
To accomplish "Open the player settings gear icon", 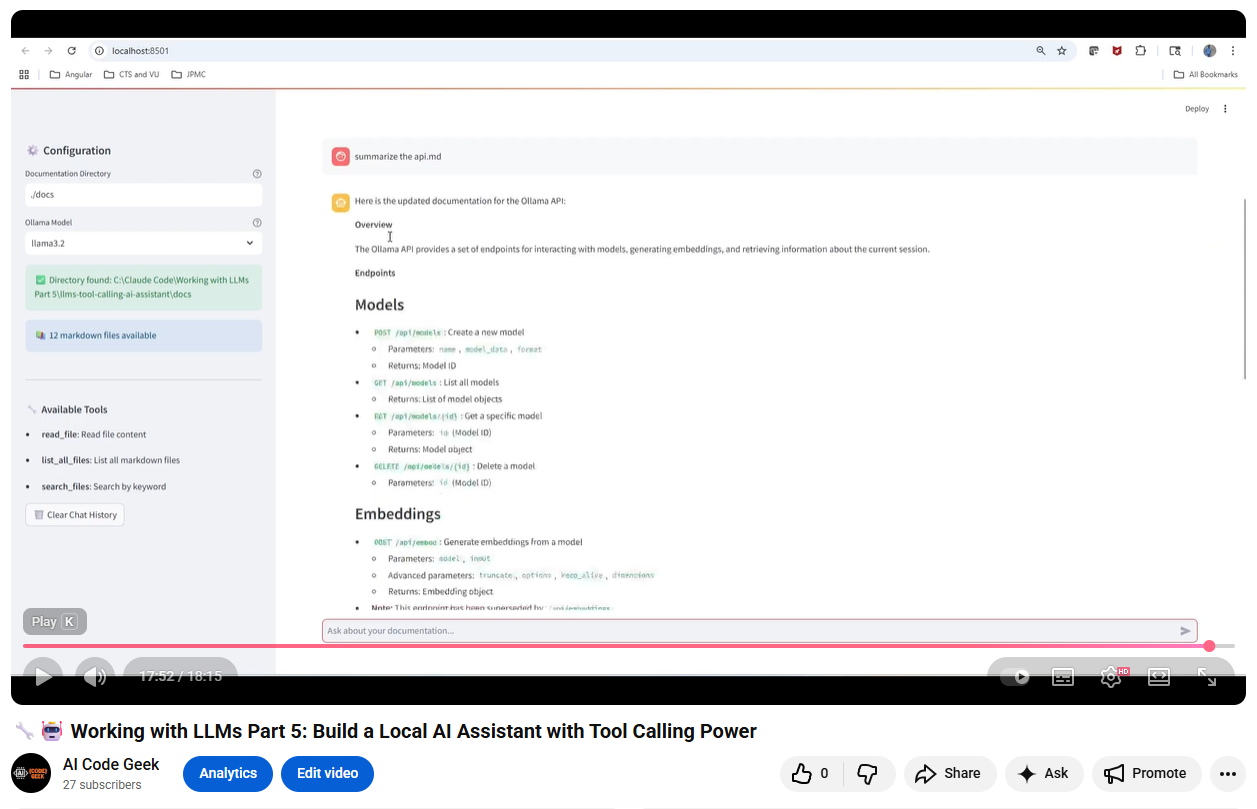I will coord(1110,677).
